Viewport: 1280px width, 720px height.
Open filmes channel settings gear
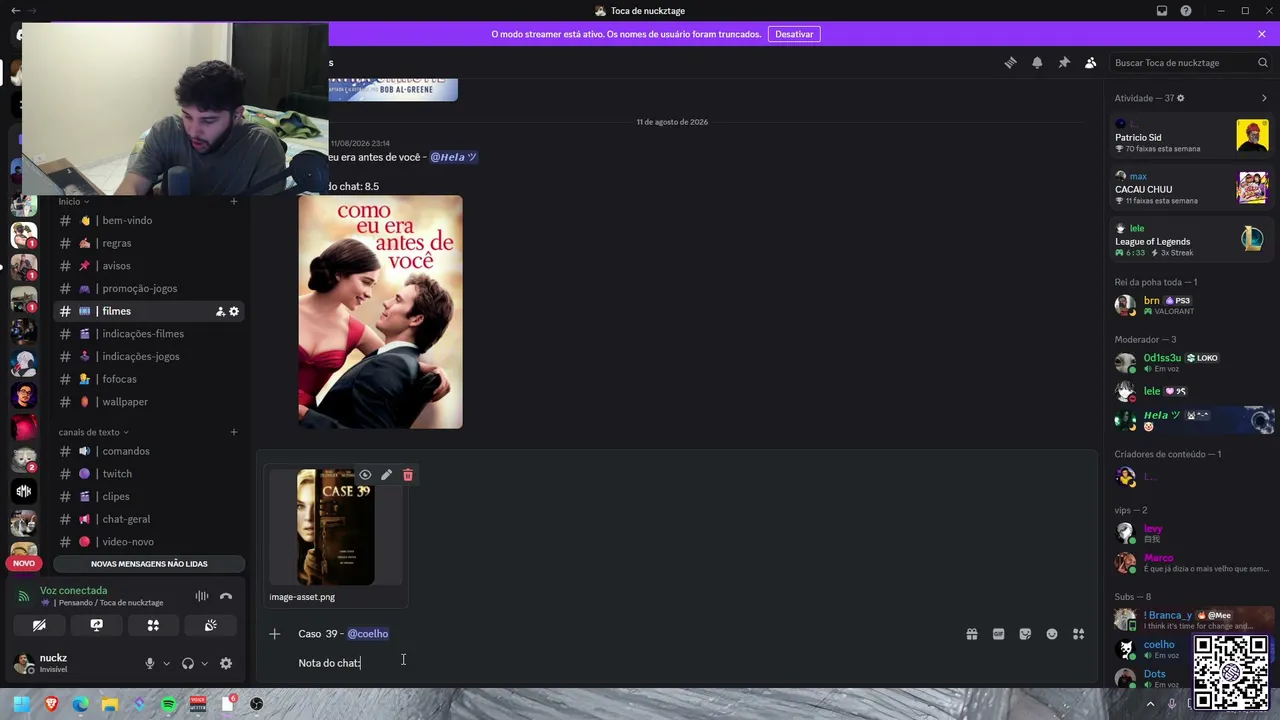coord(234,312)
